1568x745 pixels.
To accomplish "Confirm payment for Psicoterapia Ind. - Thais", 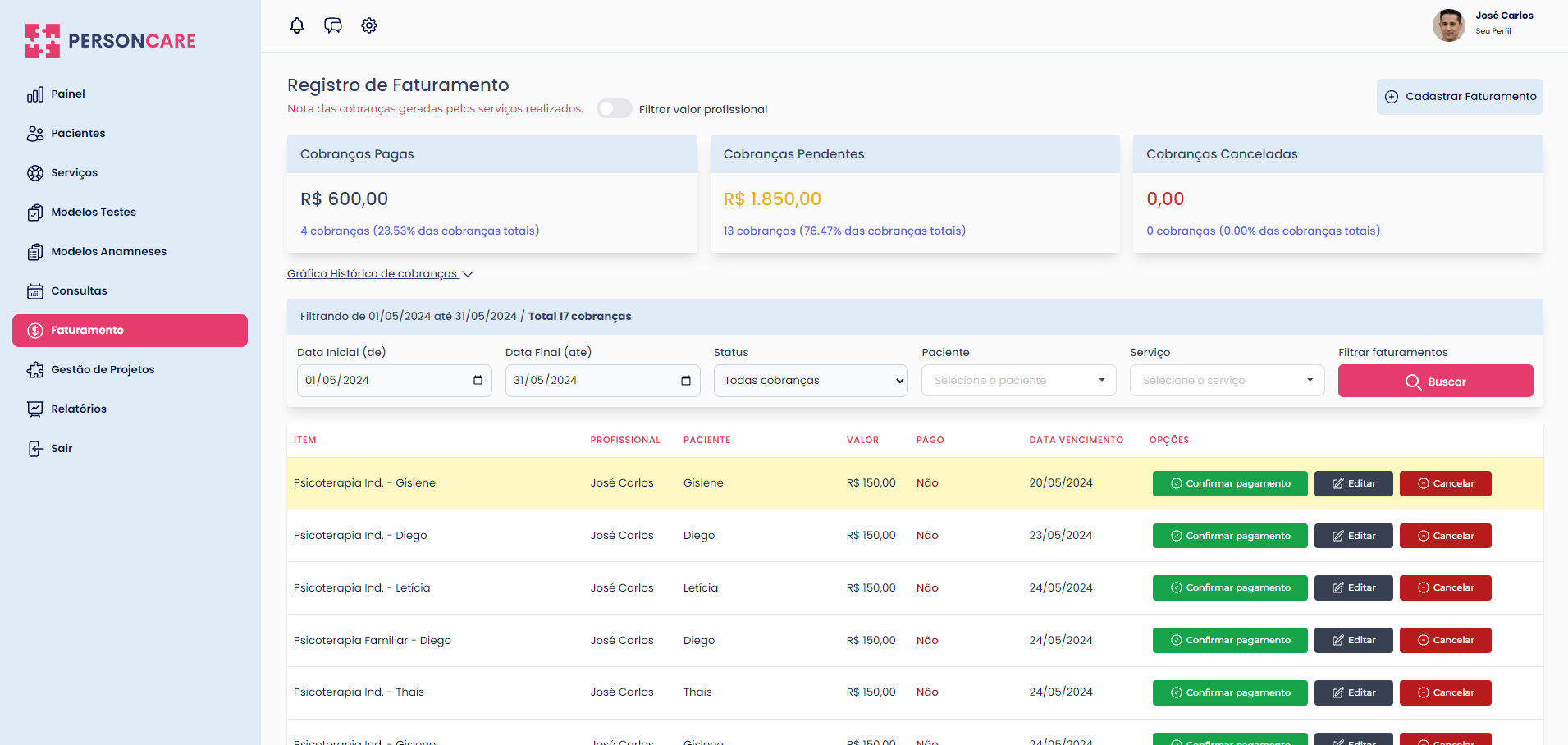I will [1230, 693].
